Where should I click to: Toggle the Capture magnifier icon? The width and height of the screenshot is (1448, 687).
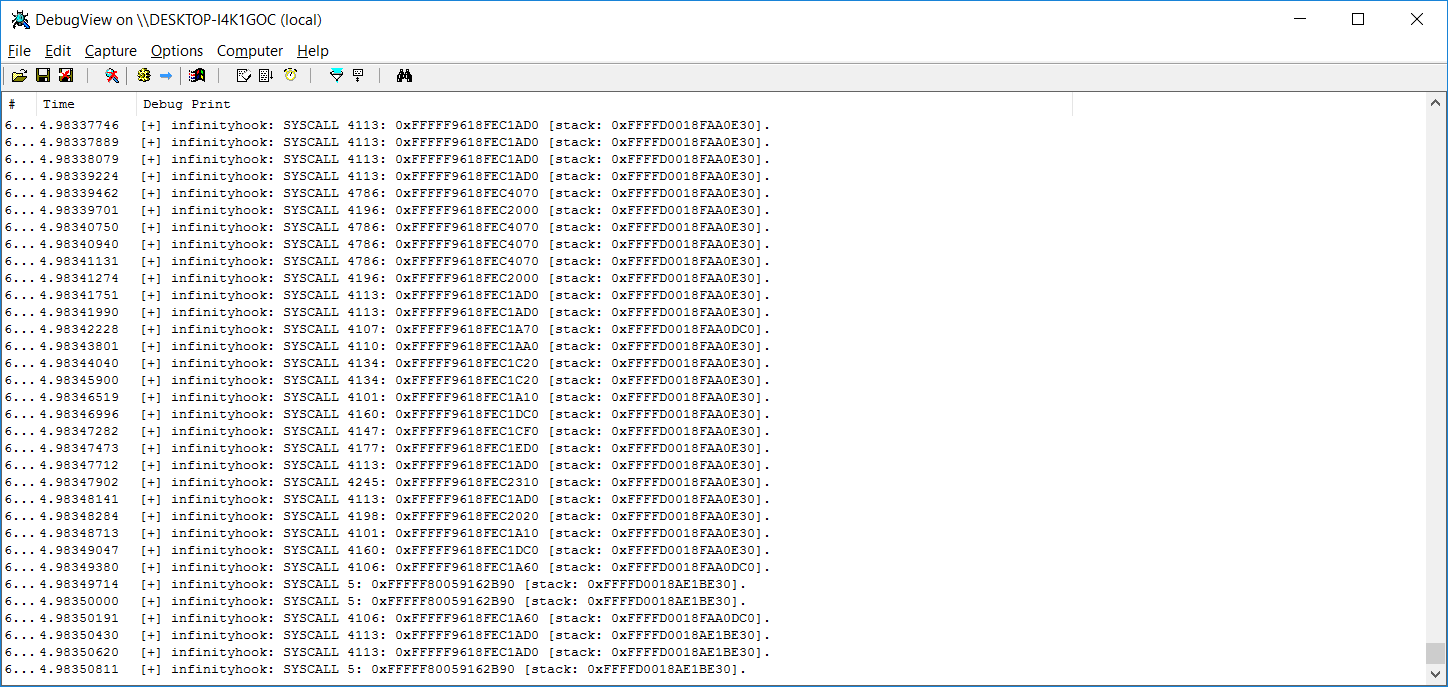[112, 75]
